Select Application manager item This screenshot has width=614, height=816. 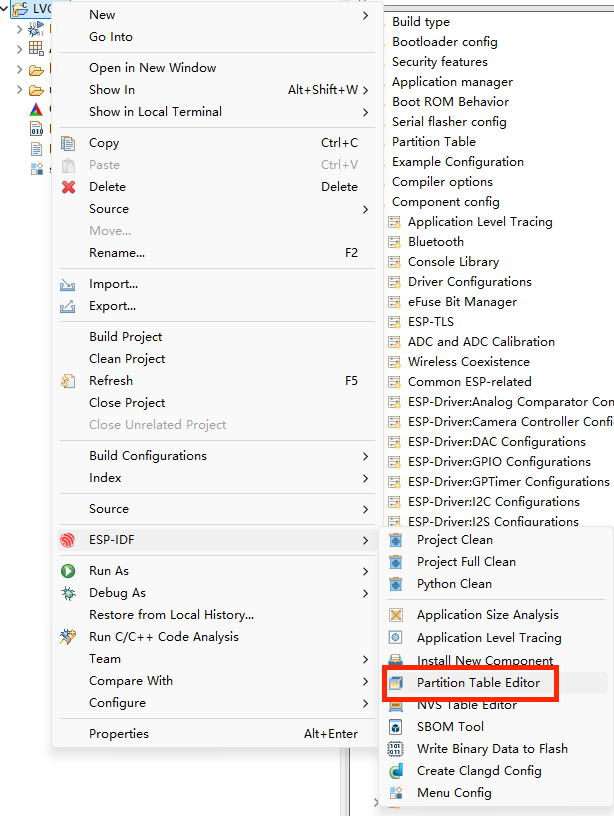point(452,82)
